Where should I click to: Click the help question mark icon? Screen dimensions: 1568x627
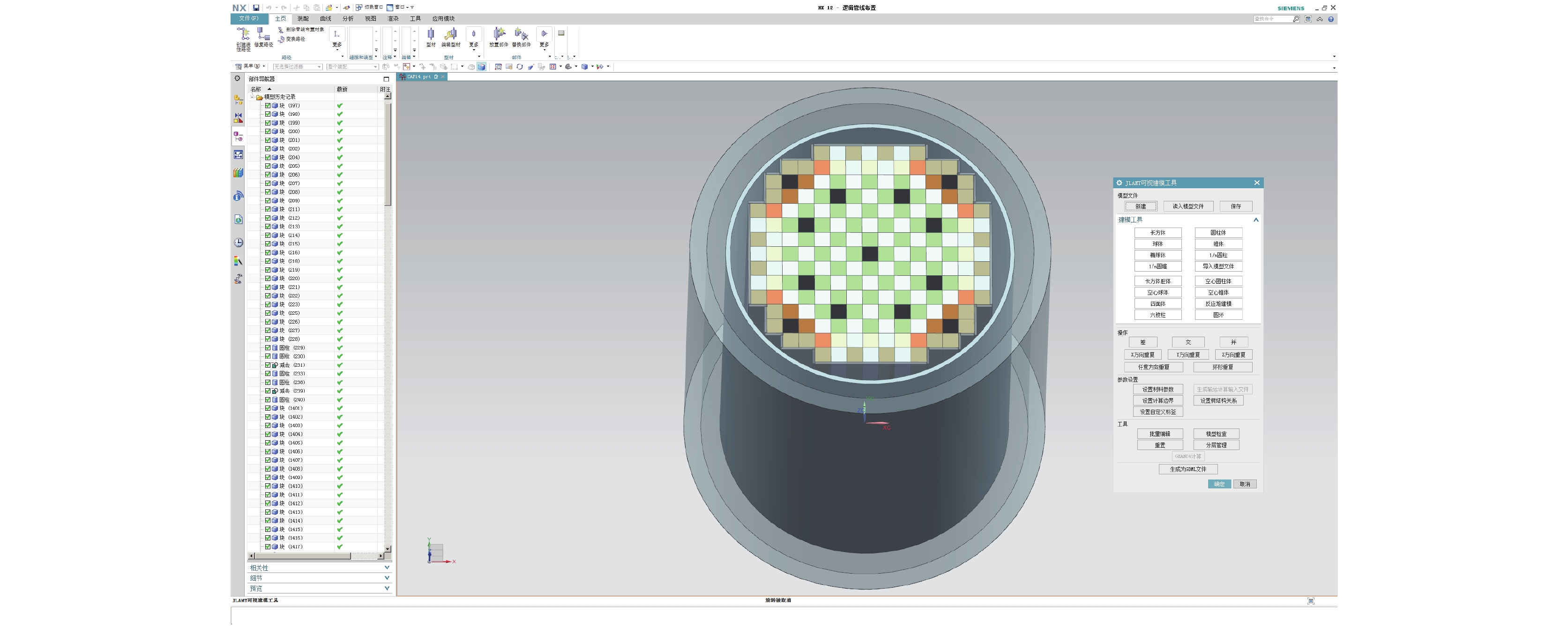point(1331,19)
